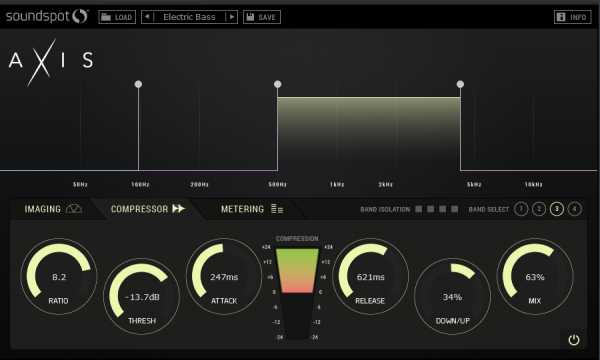Click the Save preset button

(x=262, y=17)
